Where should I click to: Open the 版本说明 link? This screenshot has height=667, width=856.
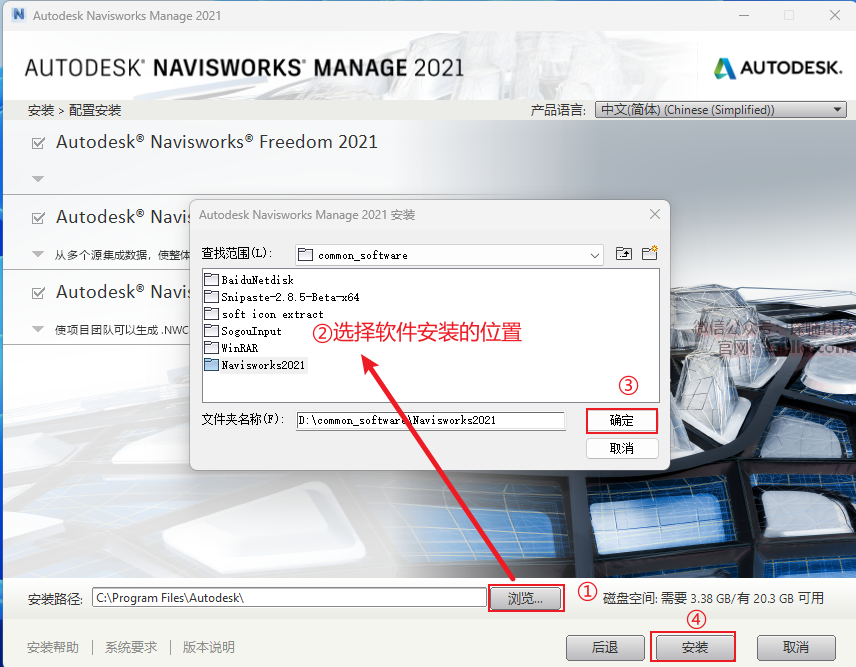pyautogui.click(x=209, y=647)
